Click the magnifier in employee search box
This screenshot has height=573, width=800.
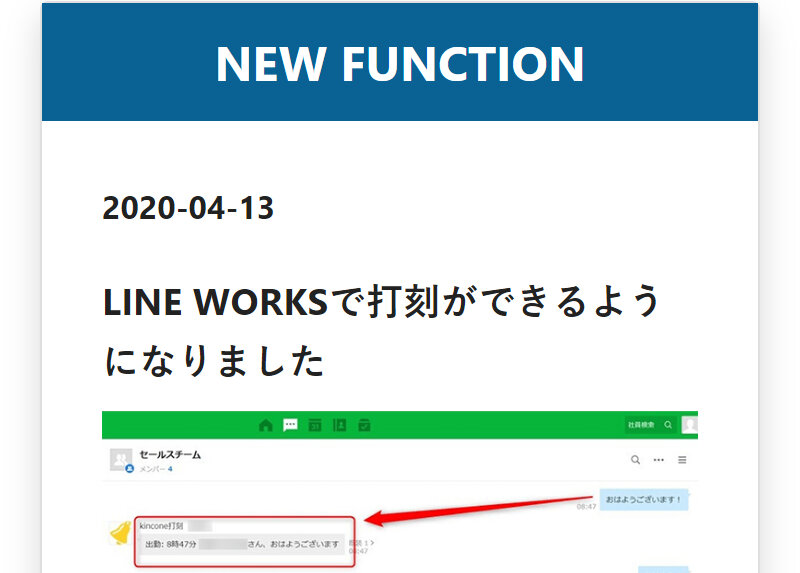pyautogui.click(x=668, y=425)
